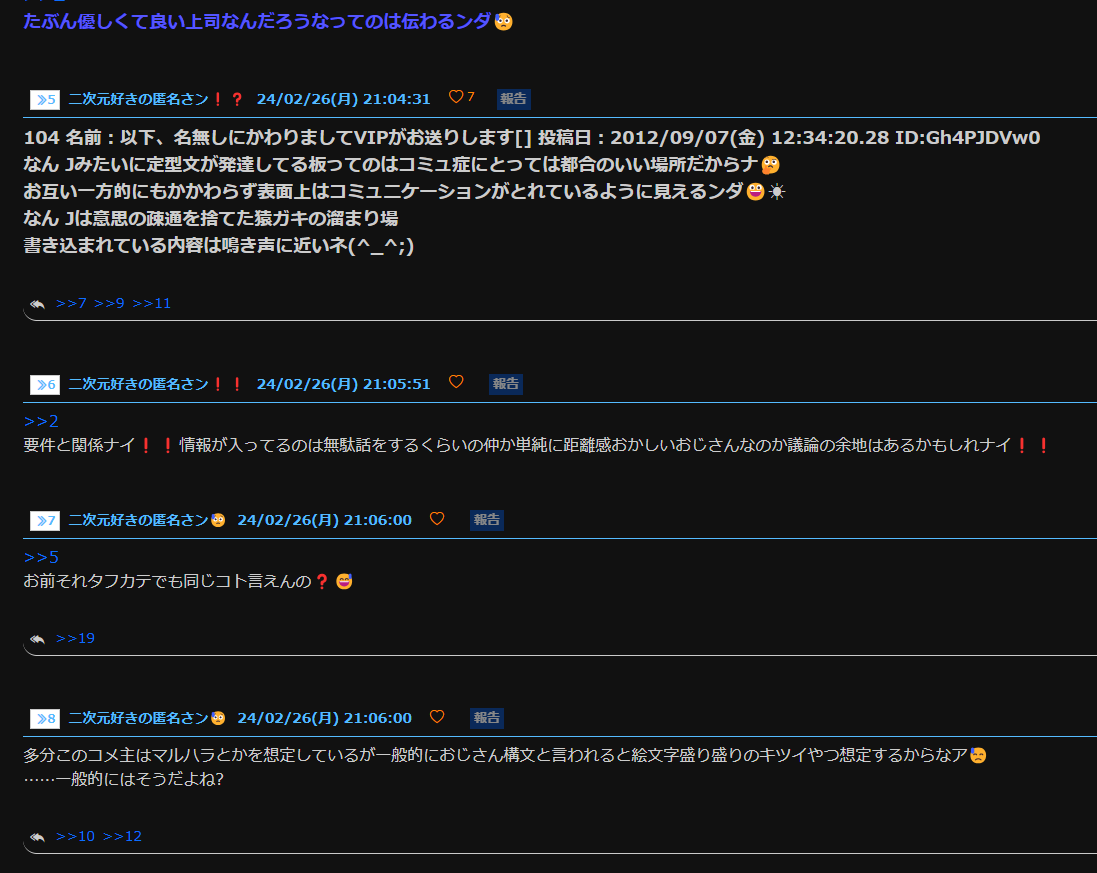Screen dimensions: 1097x873
Task: Report post 8 using the 報告 button
Action: 487,718
